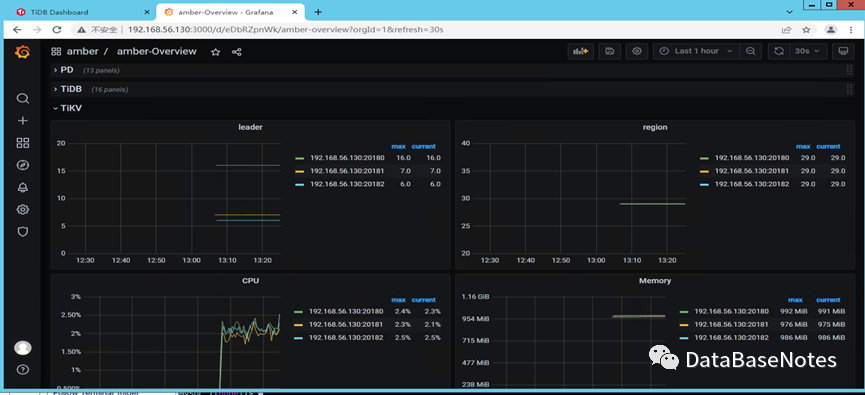The image size is (865, 395).
Task: Click the amber-Overview dashboard title
Action: pos(157,51)
